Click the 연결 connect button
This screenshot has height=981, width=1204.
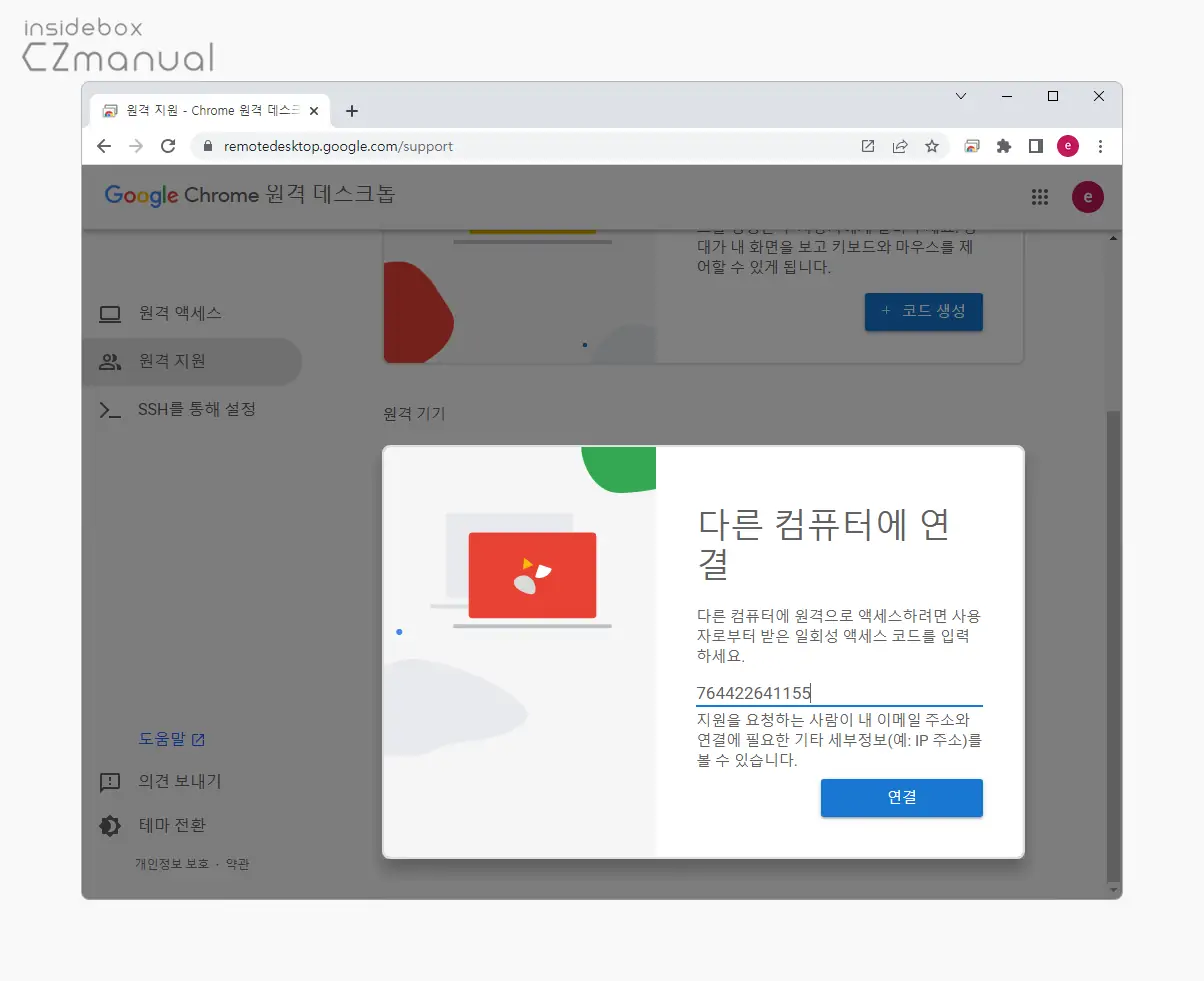coord(902,798)
